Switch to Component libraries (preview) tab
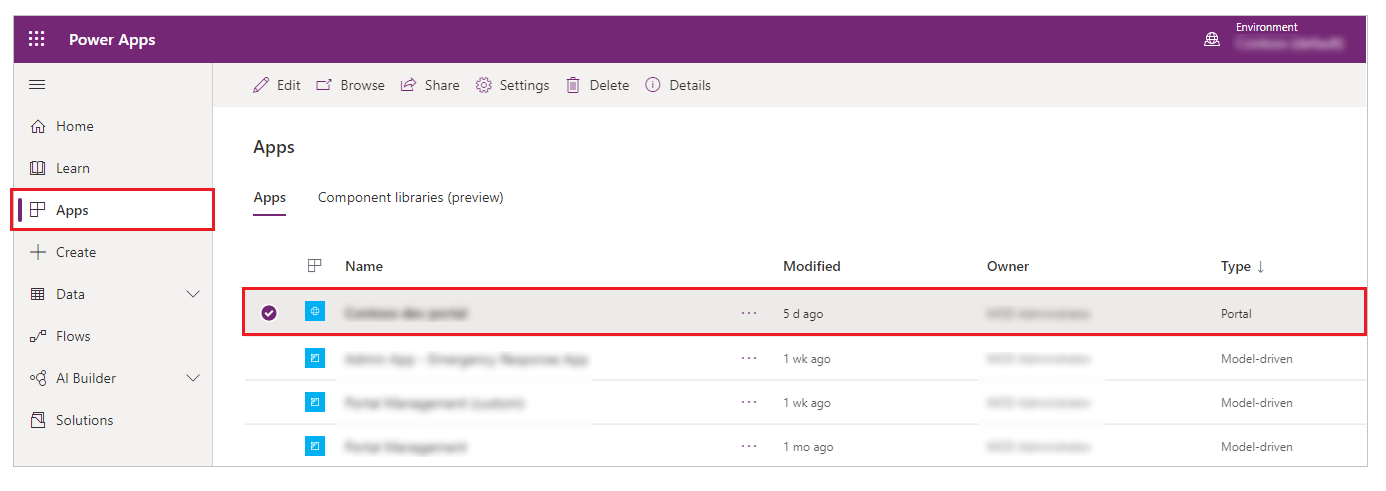This screenshot has height=491, width=1386. coord(411,198)
